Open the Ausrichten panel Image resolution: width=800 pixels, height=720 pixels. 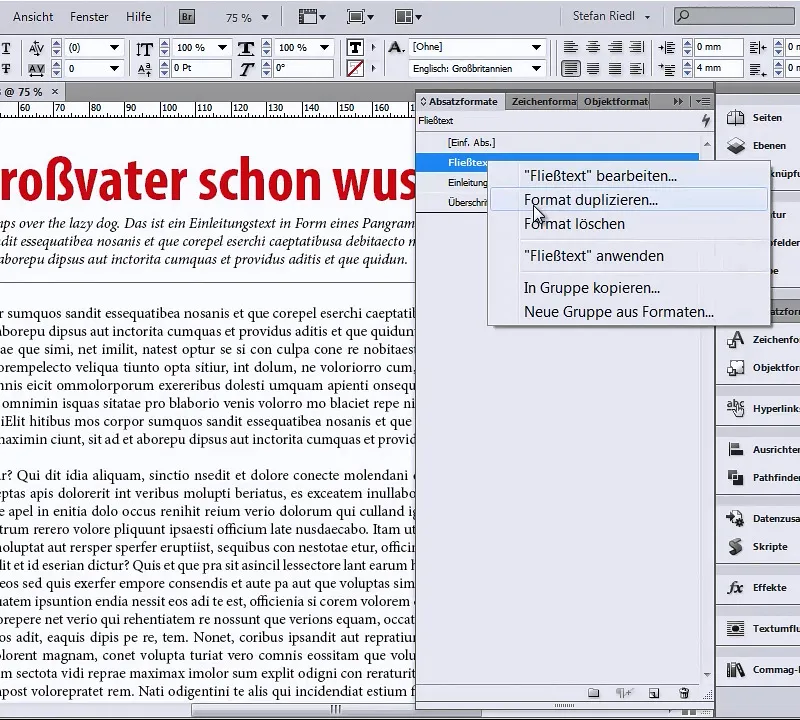762,449
